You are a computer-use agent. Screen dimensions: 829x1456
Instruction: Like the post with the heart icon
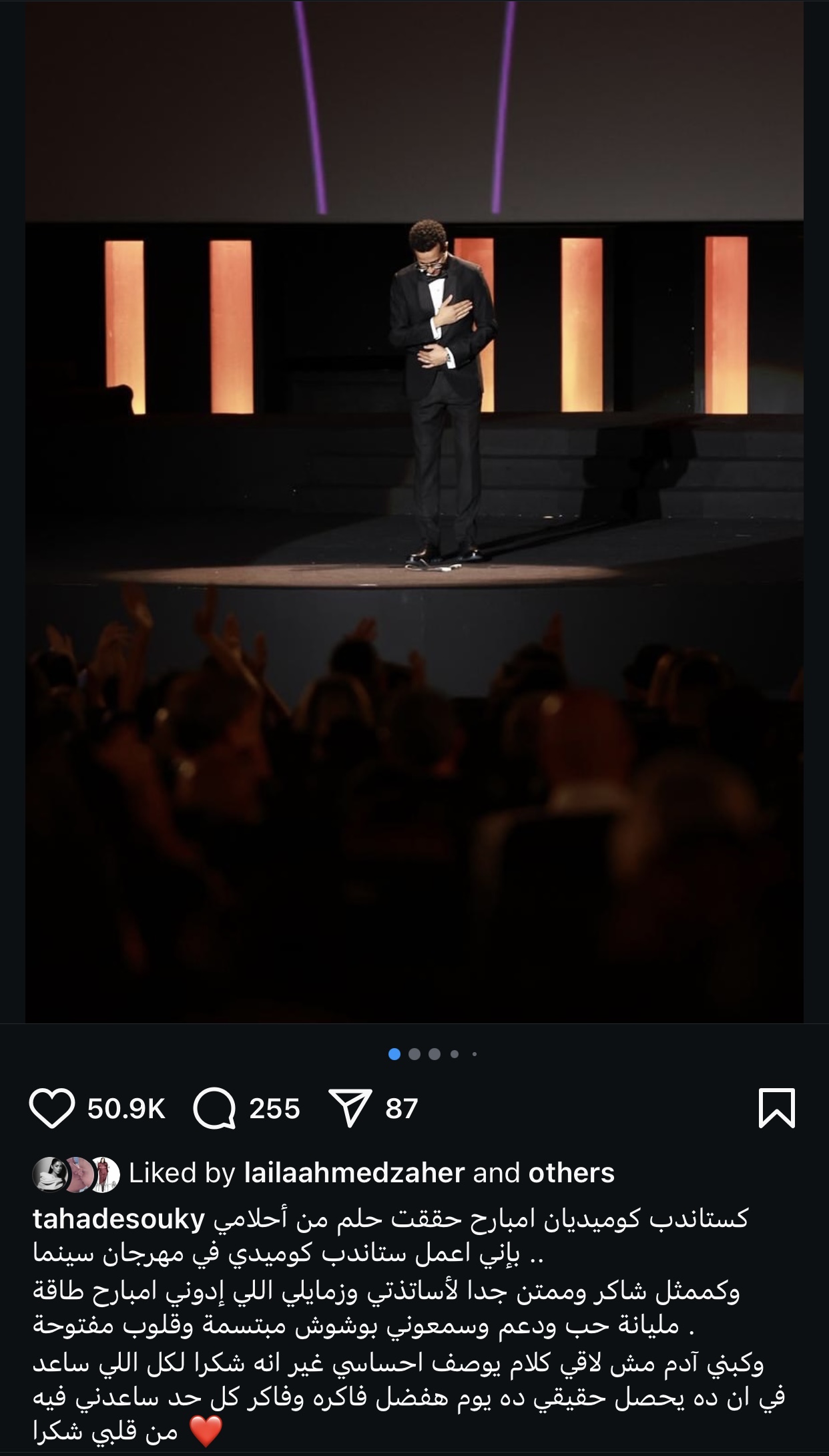pos(52,1108)
